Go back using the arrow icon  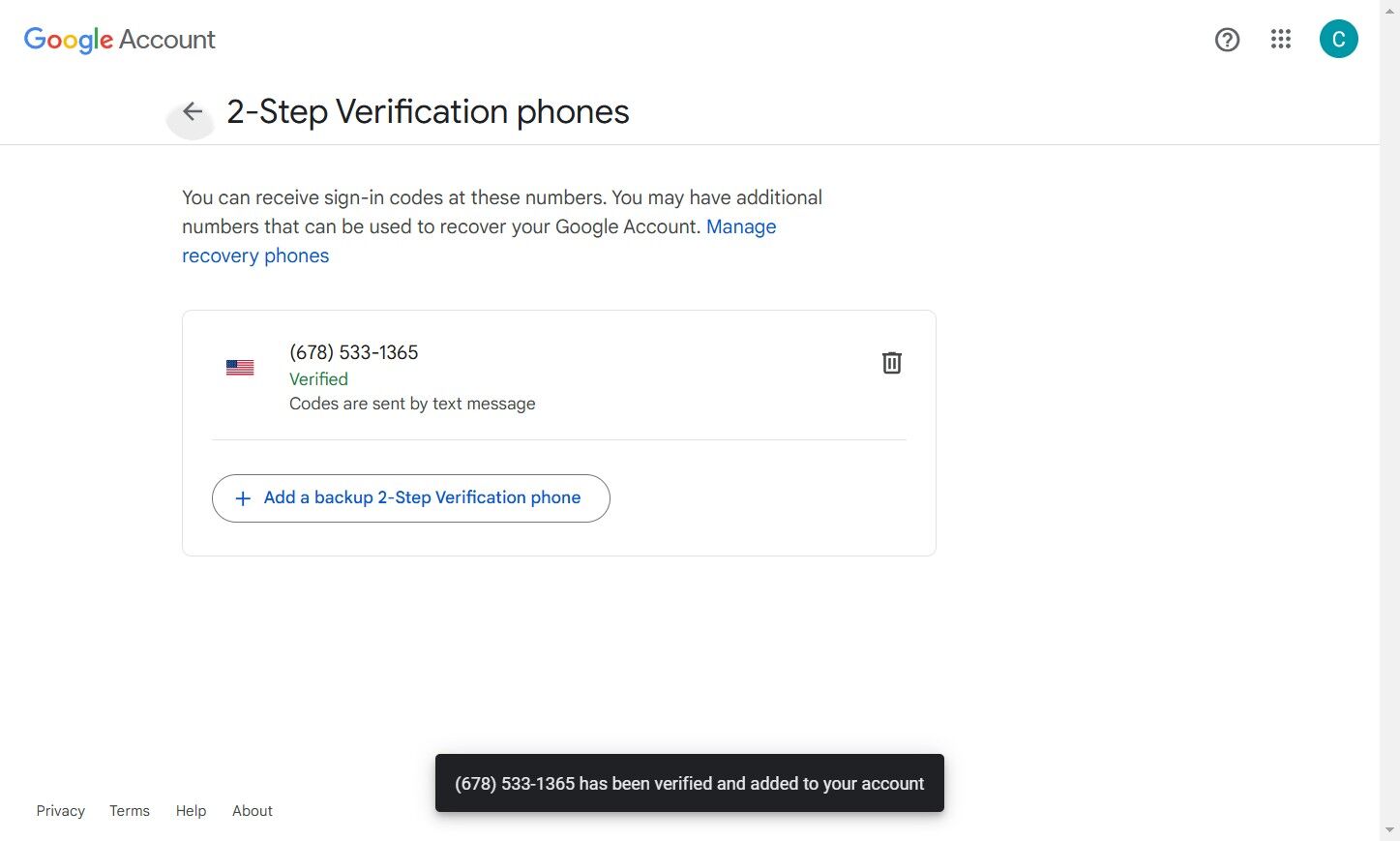point(193,112)
